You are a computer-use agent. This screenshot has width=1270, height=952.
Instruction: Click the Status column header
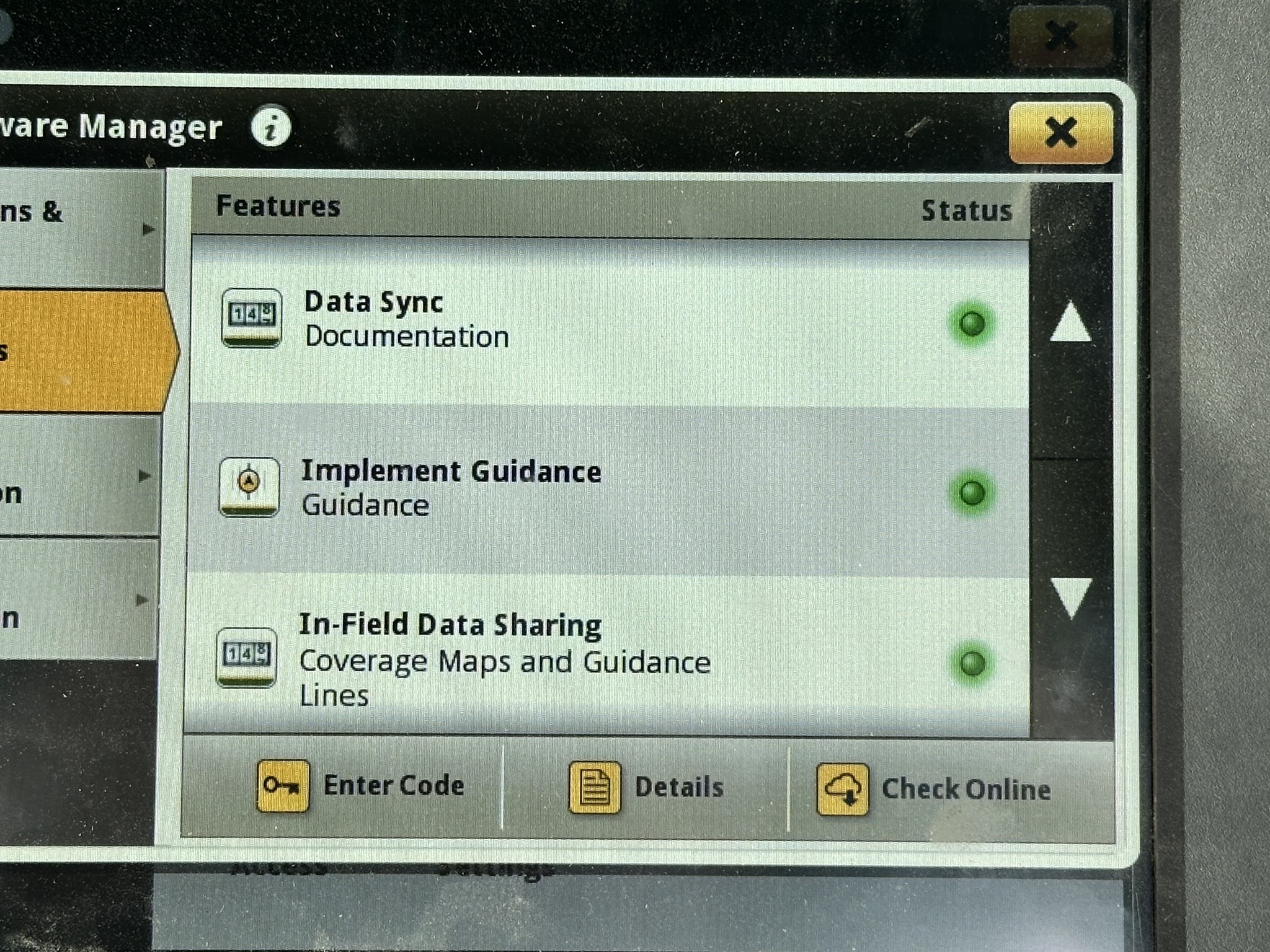click(x=966, y=211)
